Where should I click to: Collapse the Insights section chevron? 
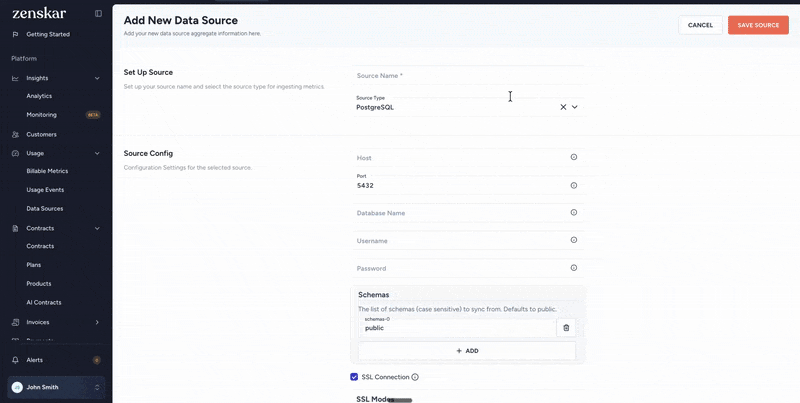click(x=97, y=78)
